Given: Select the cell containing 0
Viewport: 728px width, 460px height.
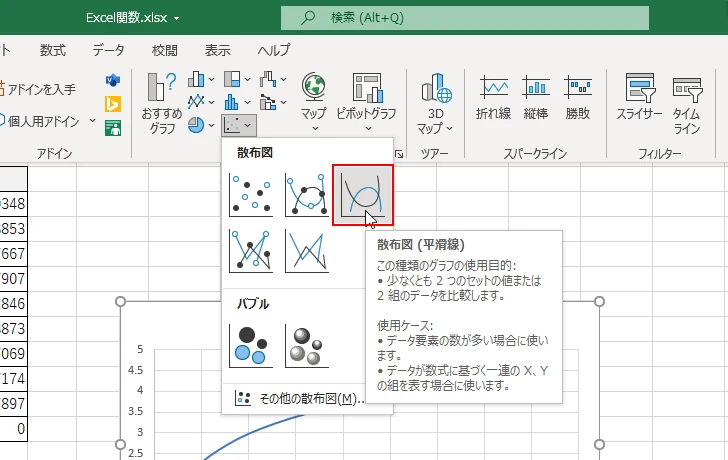Looking at the screenshot, I should click(13, 428).
